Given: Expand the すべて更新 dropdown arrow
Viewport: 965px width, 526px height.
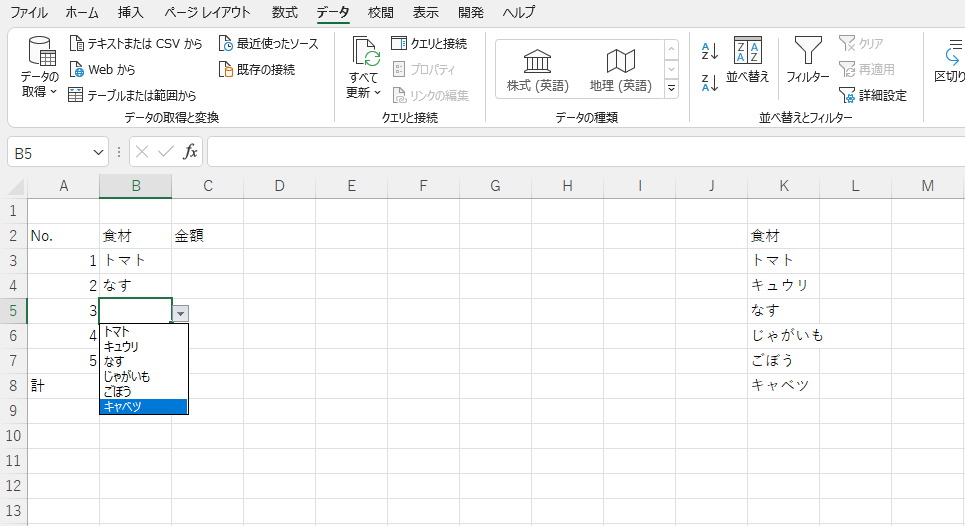Looking at the screenshot, I should point(377,93).
